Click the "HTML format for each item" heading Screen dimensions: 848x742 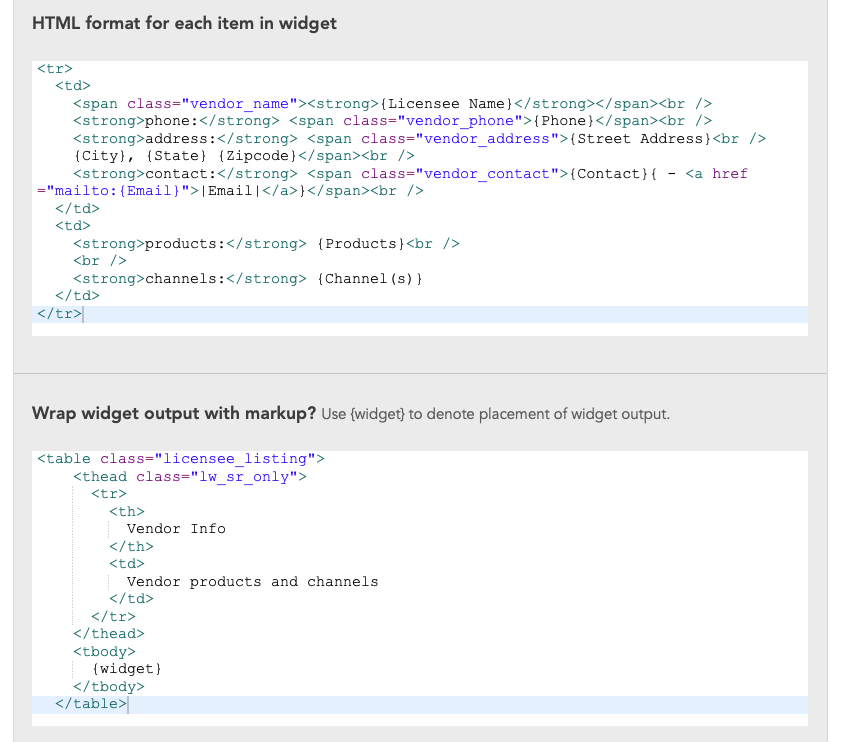tap(184, 23)
